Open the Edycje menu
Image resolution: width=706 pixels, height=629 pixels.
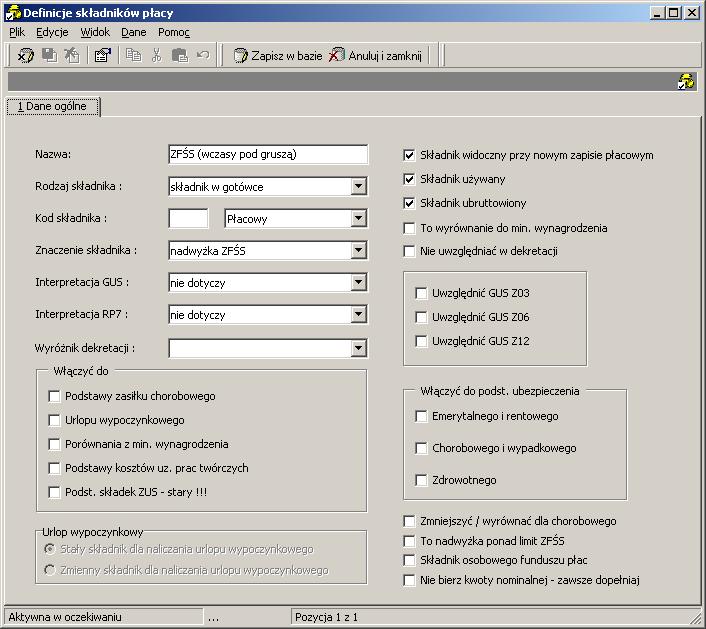tap(52, 32)
